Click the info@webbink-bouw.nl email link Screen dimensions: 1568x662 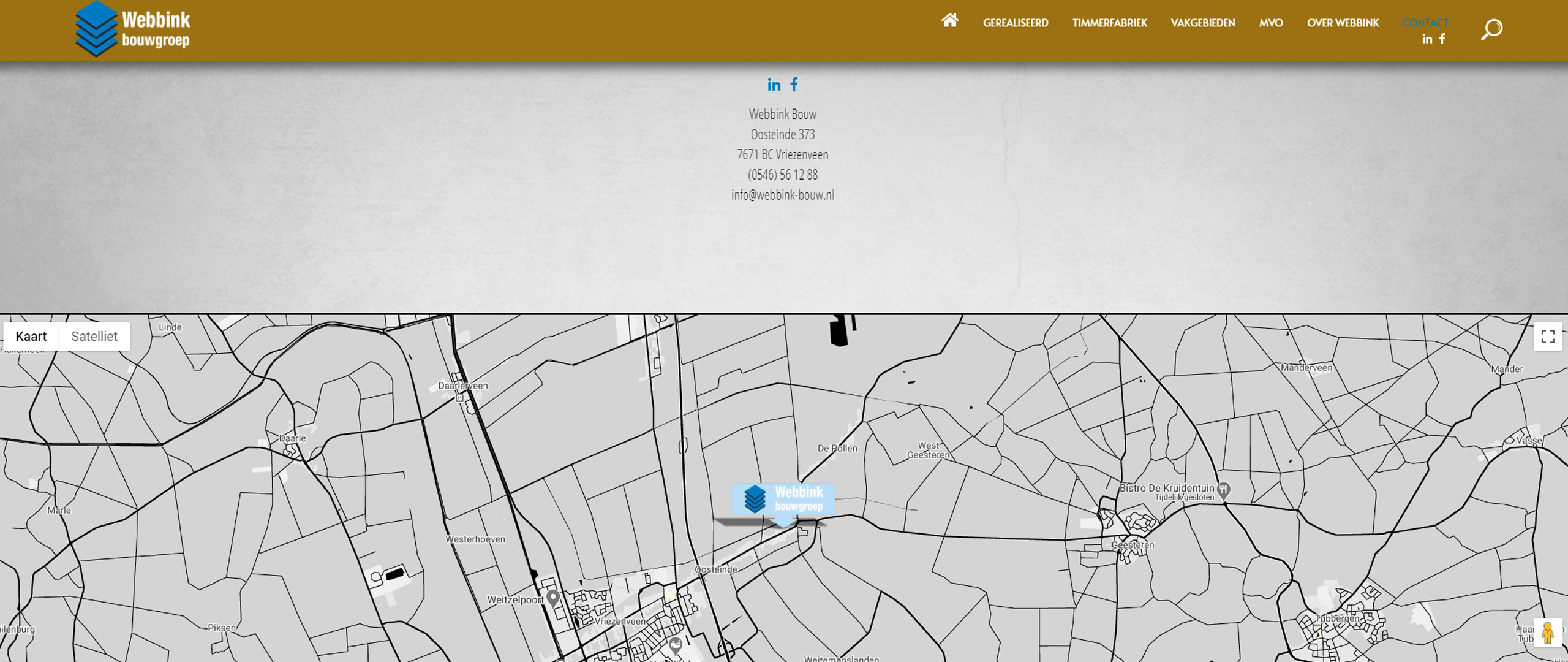click(782, 195)
